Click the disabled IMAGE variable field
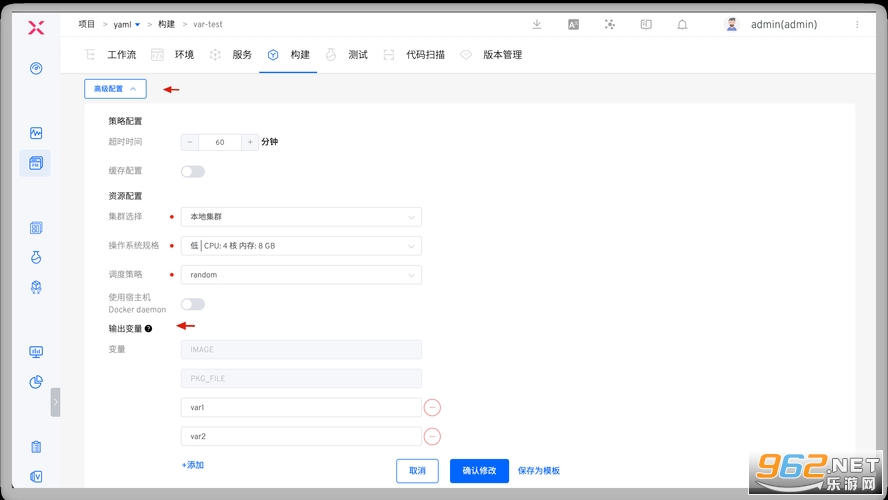888x500 pixels. (x=301, y=349)
